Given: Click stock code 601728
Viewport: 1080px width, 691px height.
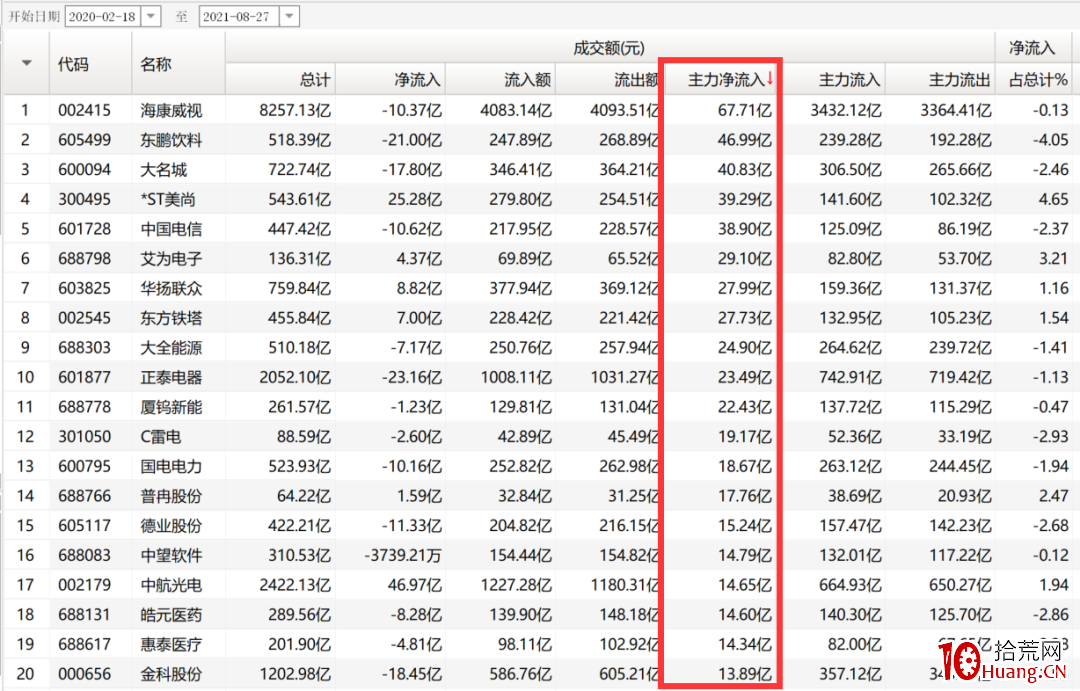Looking at the screenshot, I should click(84, 229).
